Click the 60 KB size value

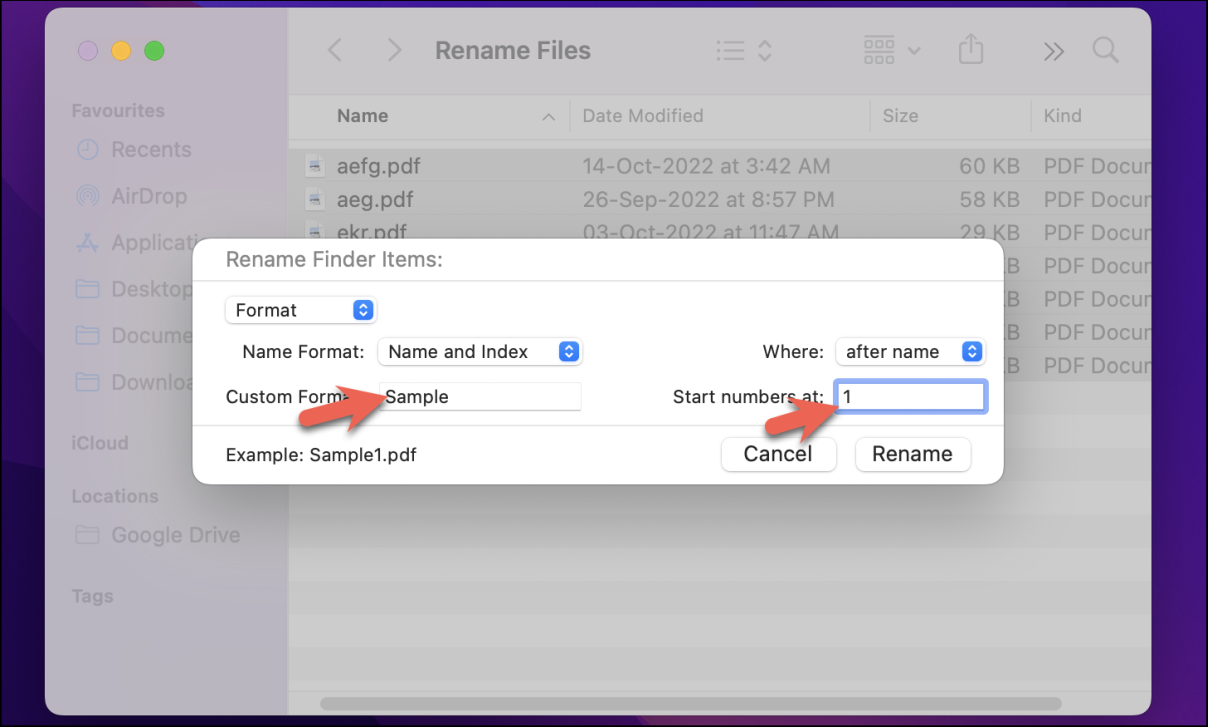988,166
